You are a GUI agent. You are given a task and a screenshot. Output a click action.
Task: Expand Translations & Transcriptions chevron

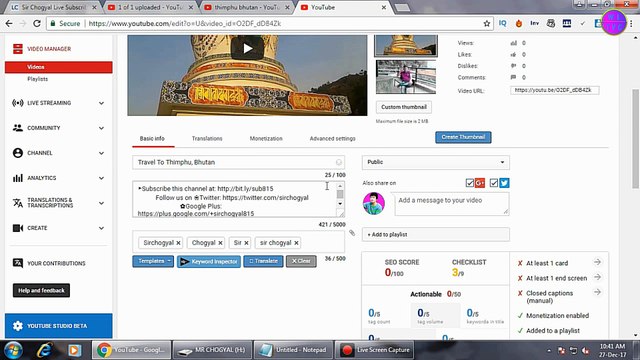point(101,203)
